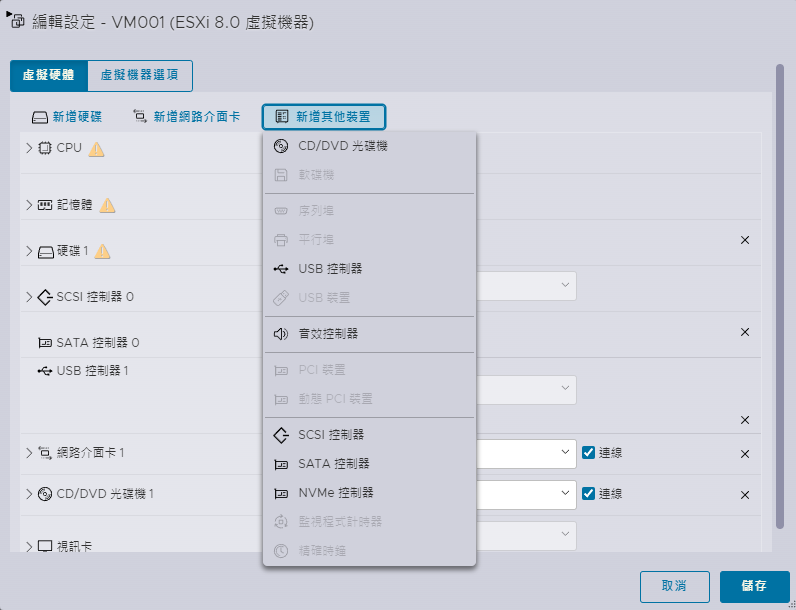Click the 記憶體 warning triangle icon
This screenshot has width=796, height=610.
pyautogui.click(x=107, y=206)
